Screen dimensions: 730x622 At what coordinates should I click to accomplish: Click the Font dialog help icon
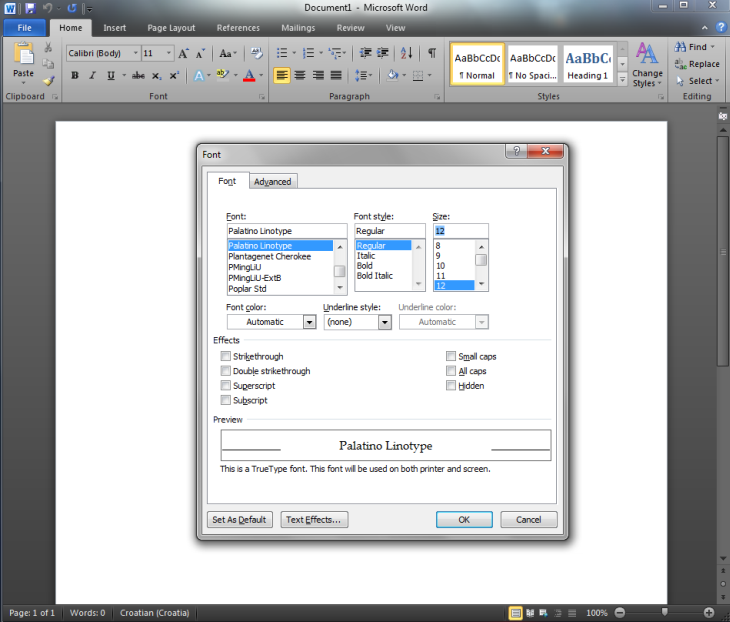pyautogui.click(x=516, y=153)
